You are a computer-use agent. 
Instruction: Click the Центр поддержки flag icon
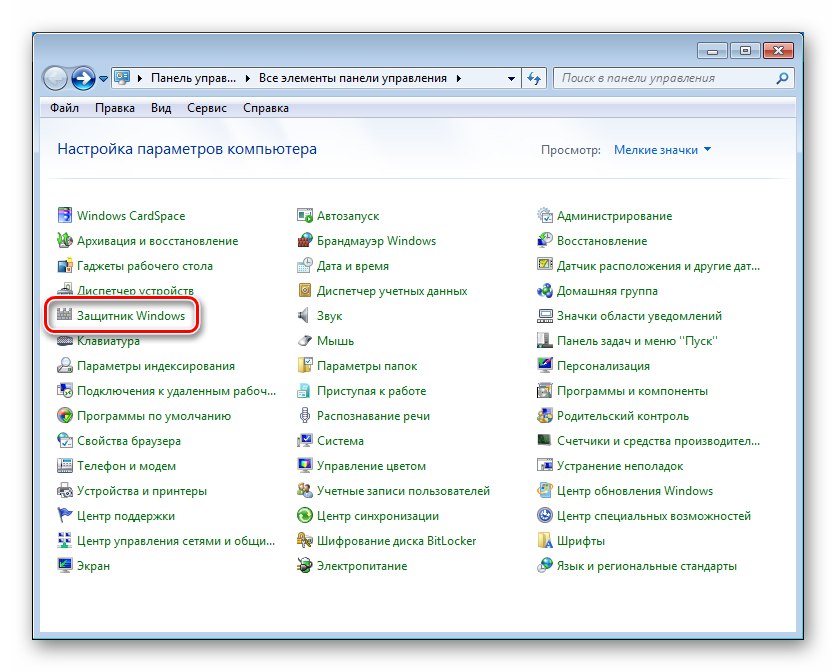(x=65, y=516)
